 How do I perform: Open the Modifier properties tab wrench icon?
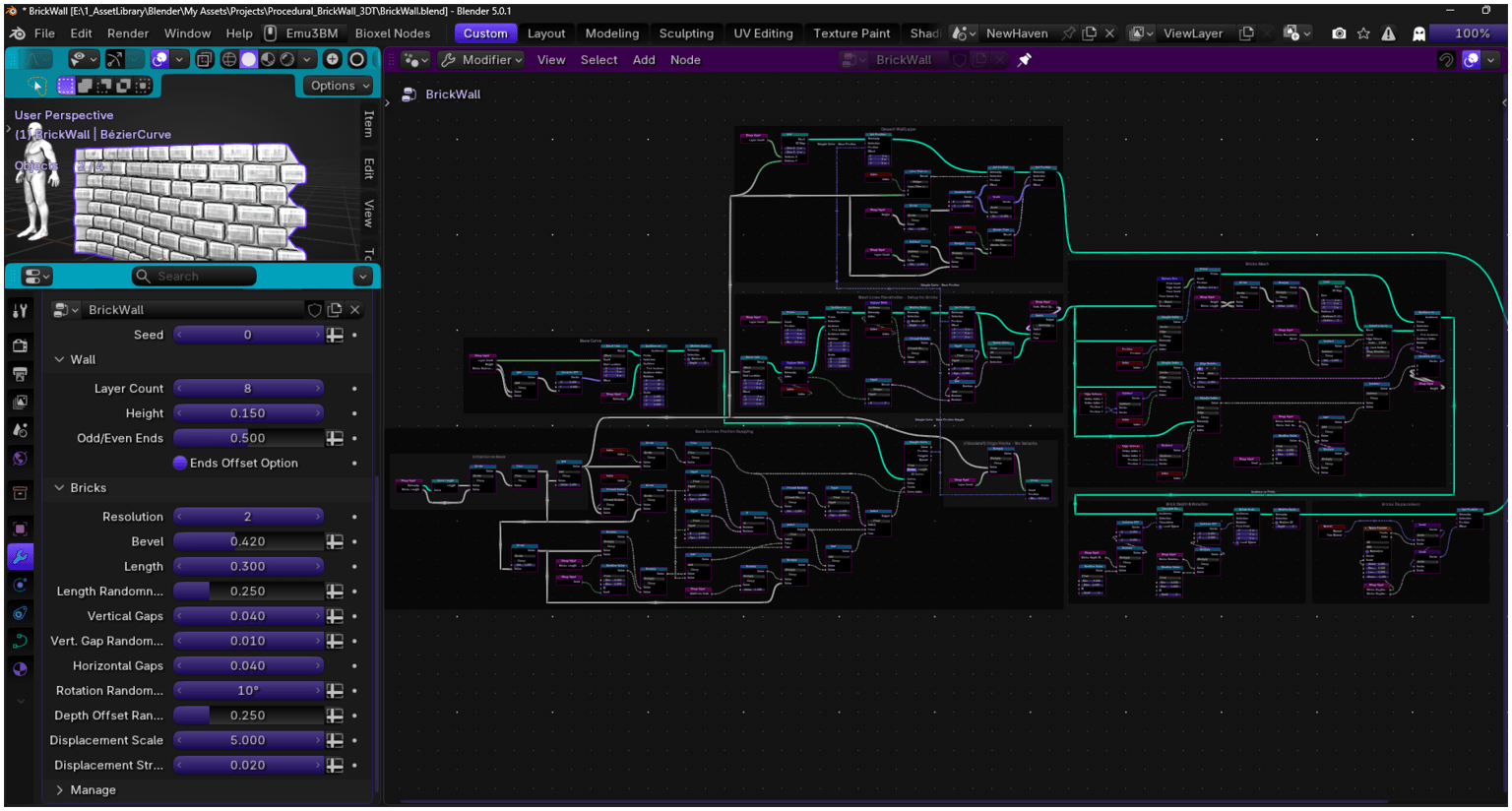(x=20, y=557)
